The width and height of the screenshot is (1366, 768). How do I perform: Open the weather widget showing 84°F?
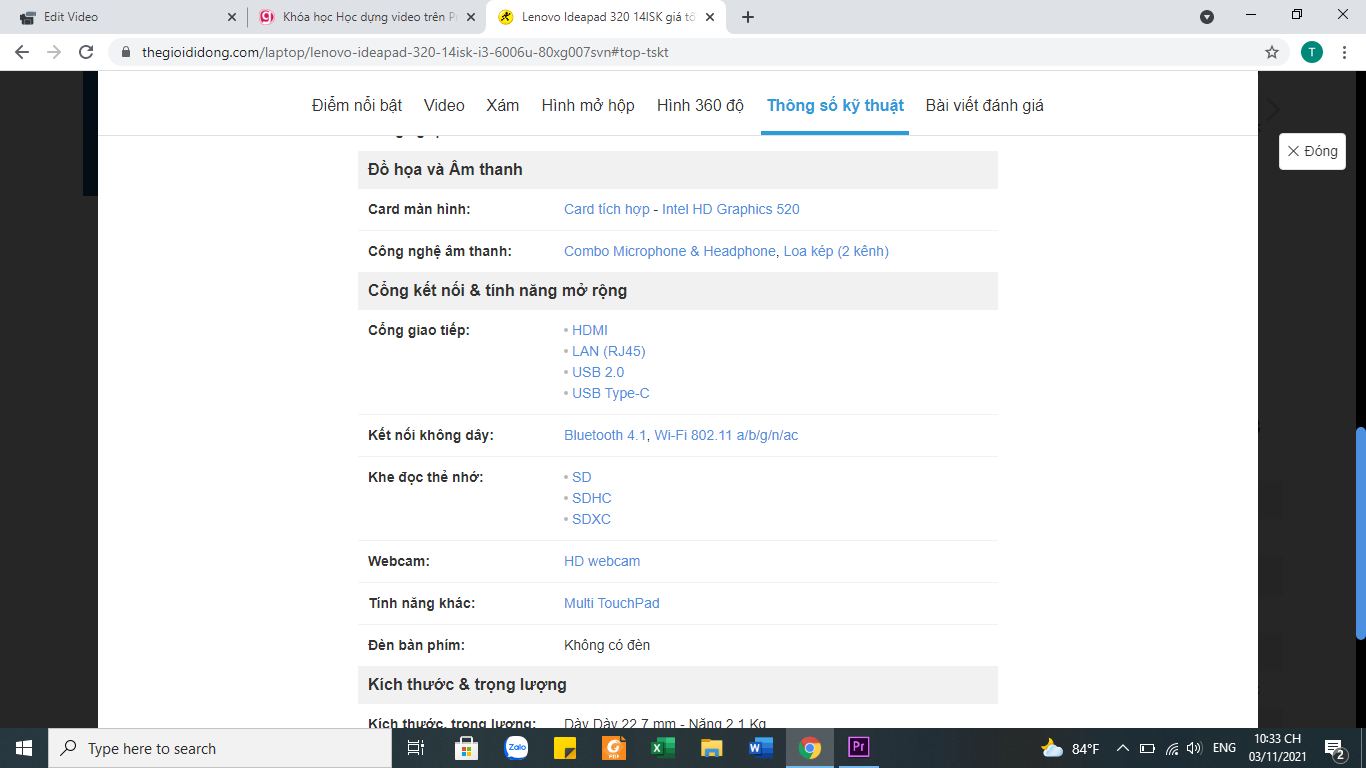tap(1070, 748)
